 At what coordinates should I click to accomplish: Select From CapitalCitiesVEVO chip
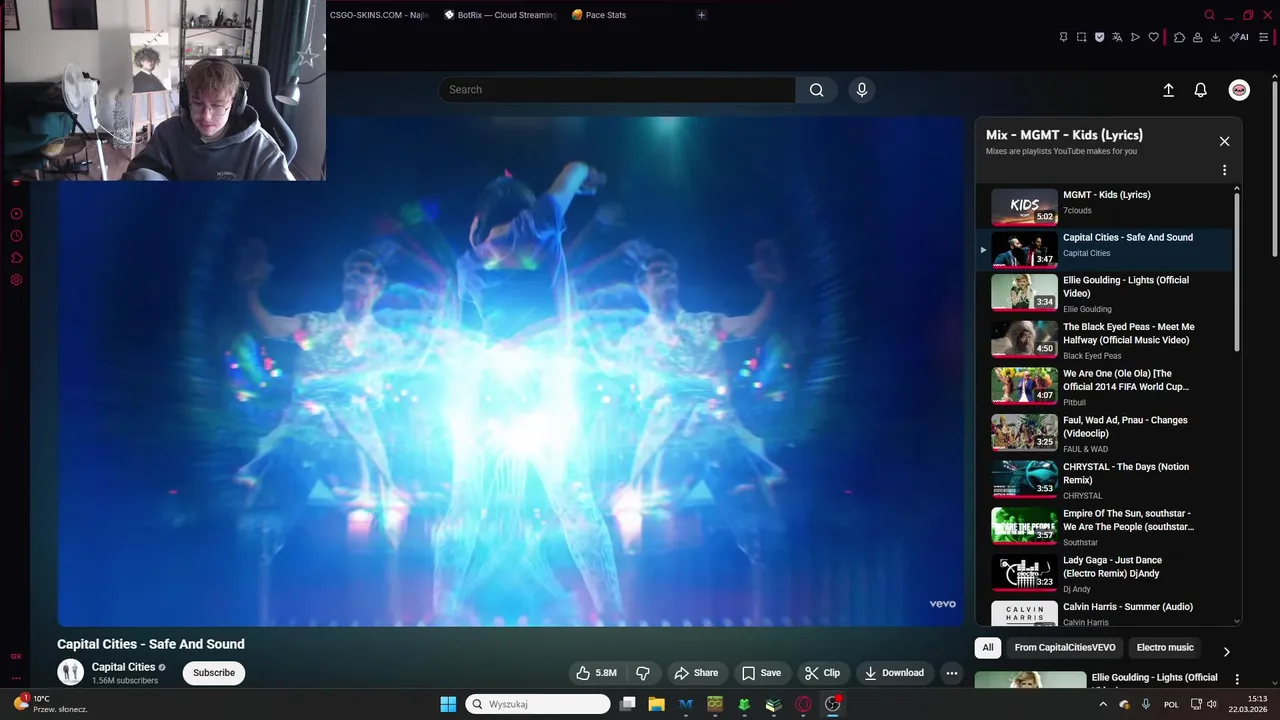point(1065,648)
